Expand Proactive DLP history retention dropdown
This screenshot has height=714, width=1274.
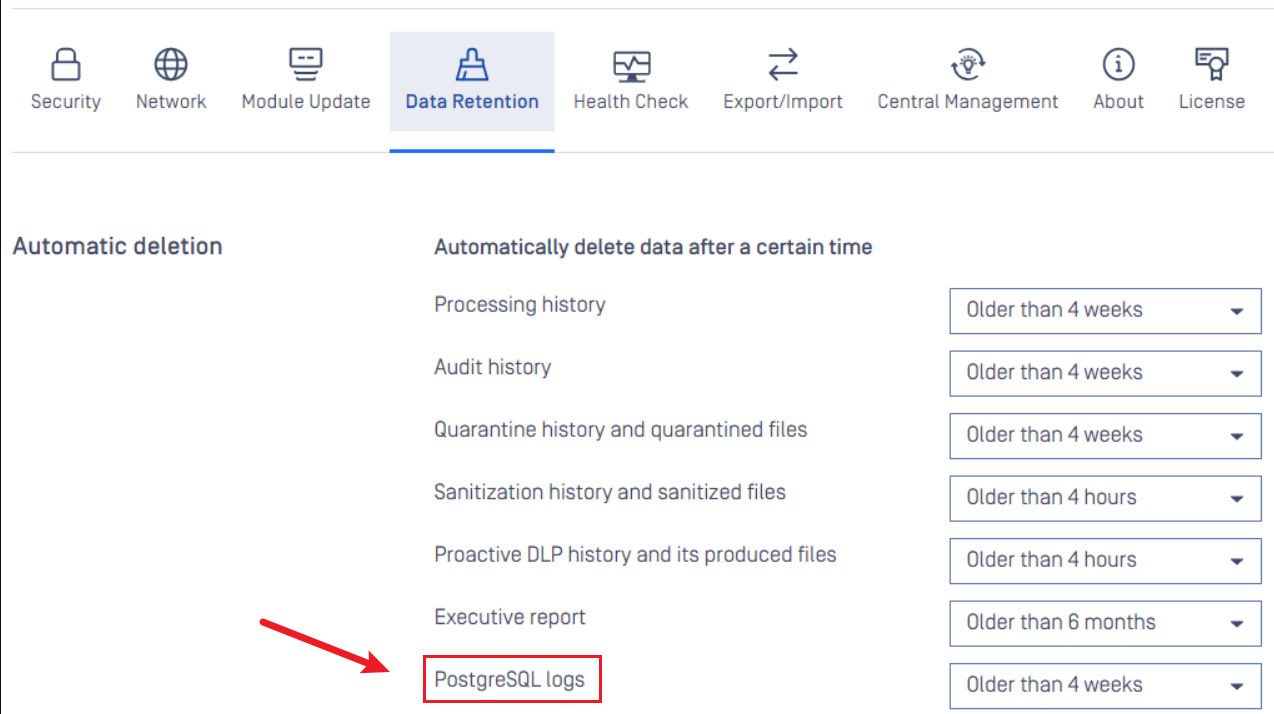pyautogui.click(x=1105, y=561)
